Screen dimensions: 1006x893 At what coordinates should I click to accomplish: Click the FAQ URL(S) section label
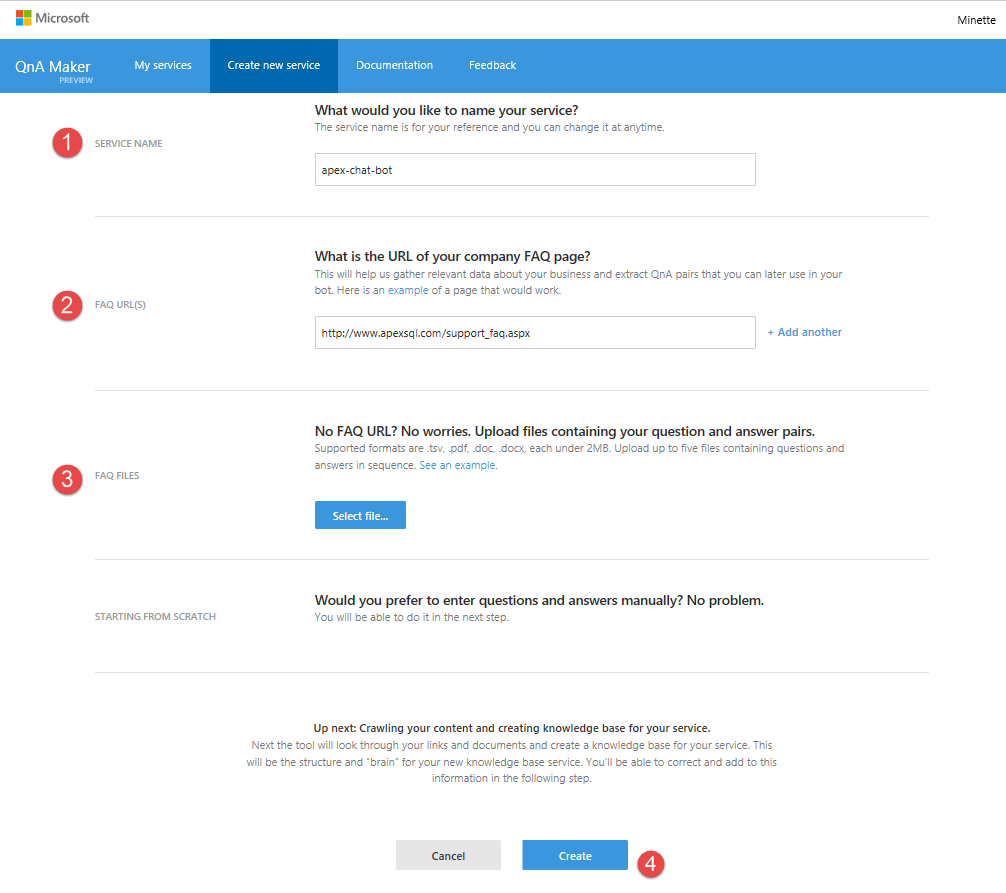[x=120, y=305]
